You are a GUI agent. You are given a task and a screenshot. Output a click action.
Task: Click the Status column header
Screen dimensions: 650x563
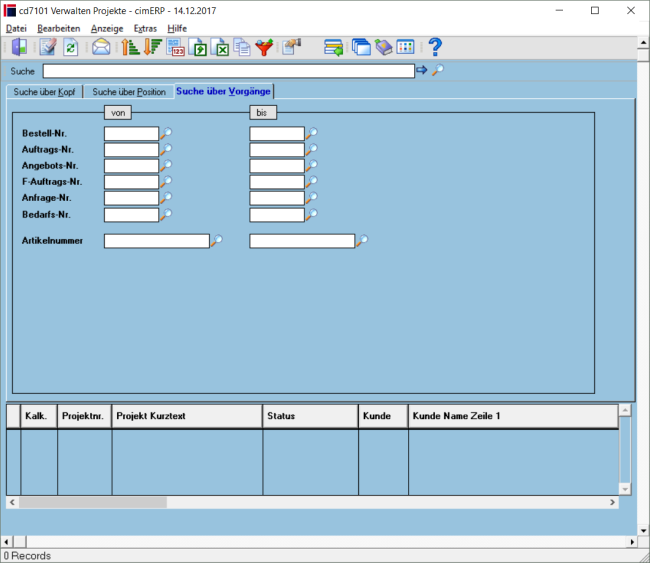coord(310,416)
